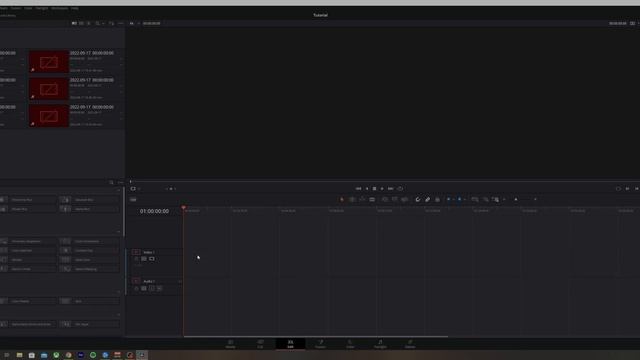This screenshot has height=360, width=640.
Task: Open the Fusion menu in menu bar
Action: pos(16,8)
